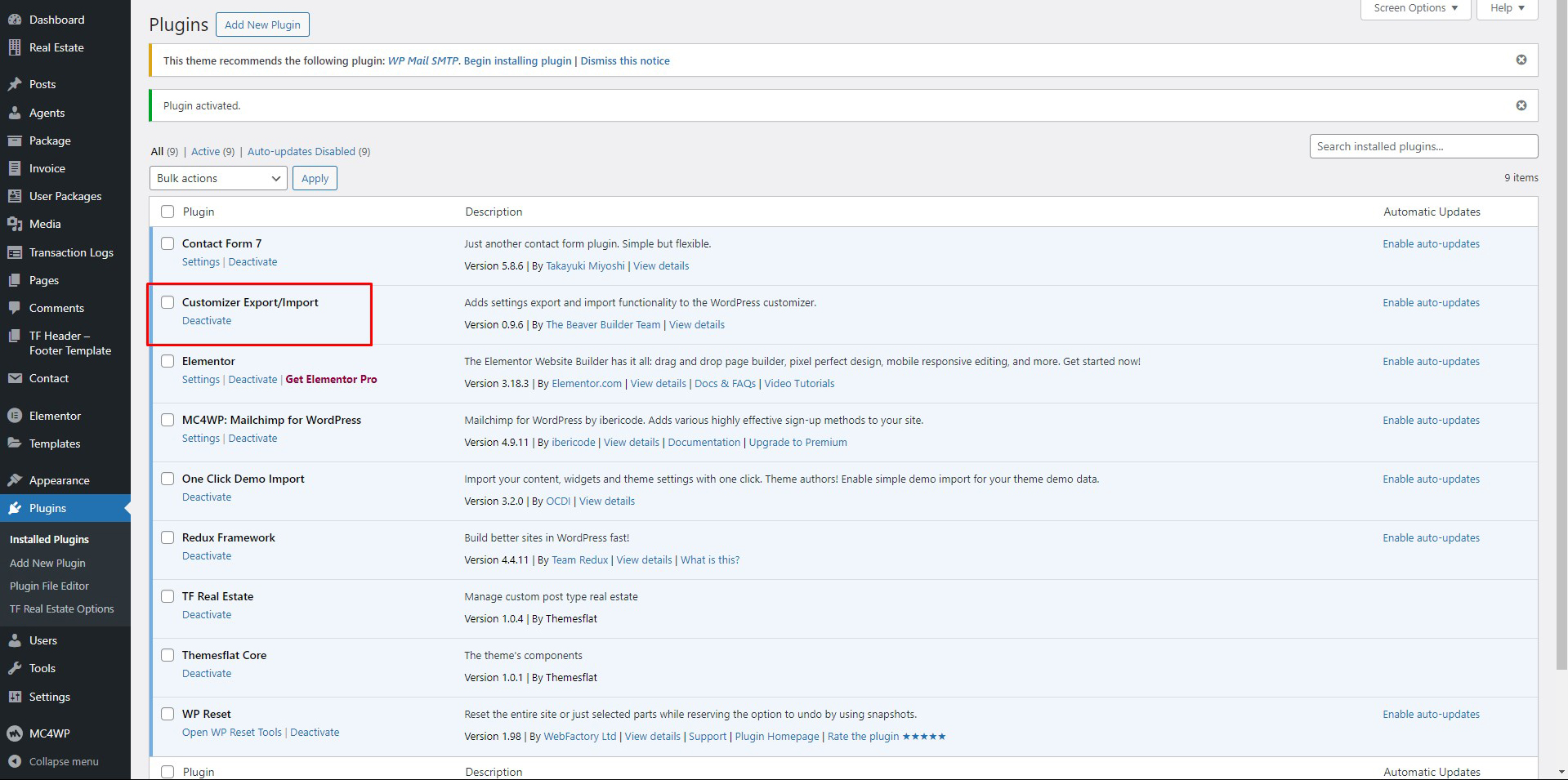This screenshot has height=780, width=1568.
Task: Click the Real Estate building icon
Action: point(15,47)
